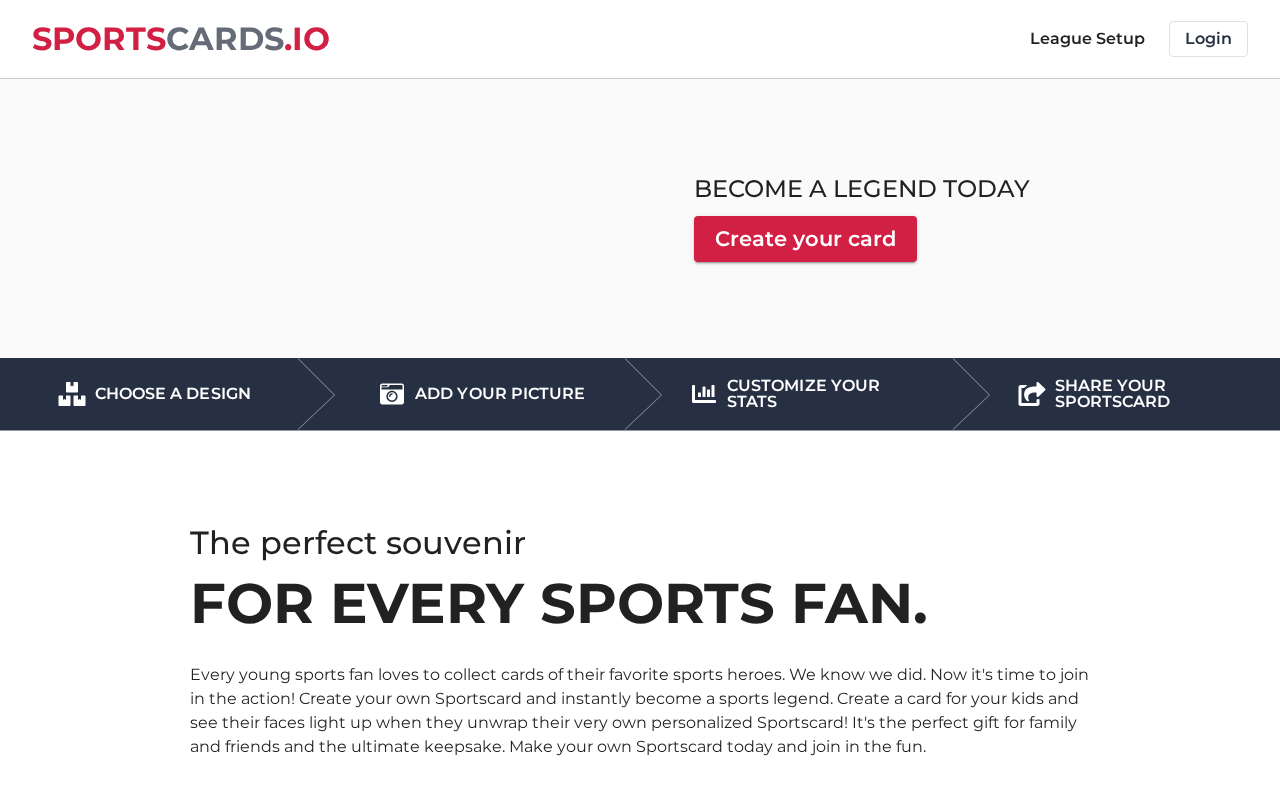Viewport: 1280px width, 800px height.
Task: Click the arrow divider after Customize Your Stats
Action: tap(971, 394)
